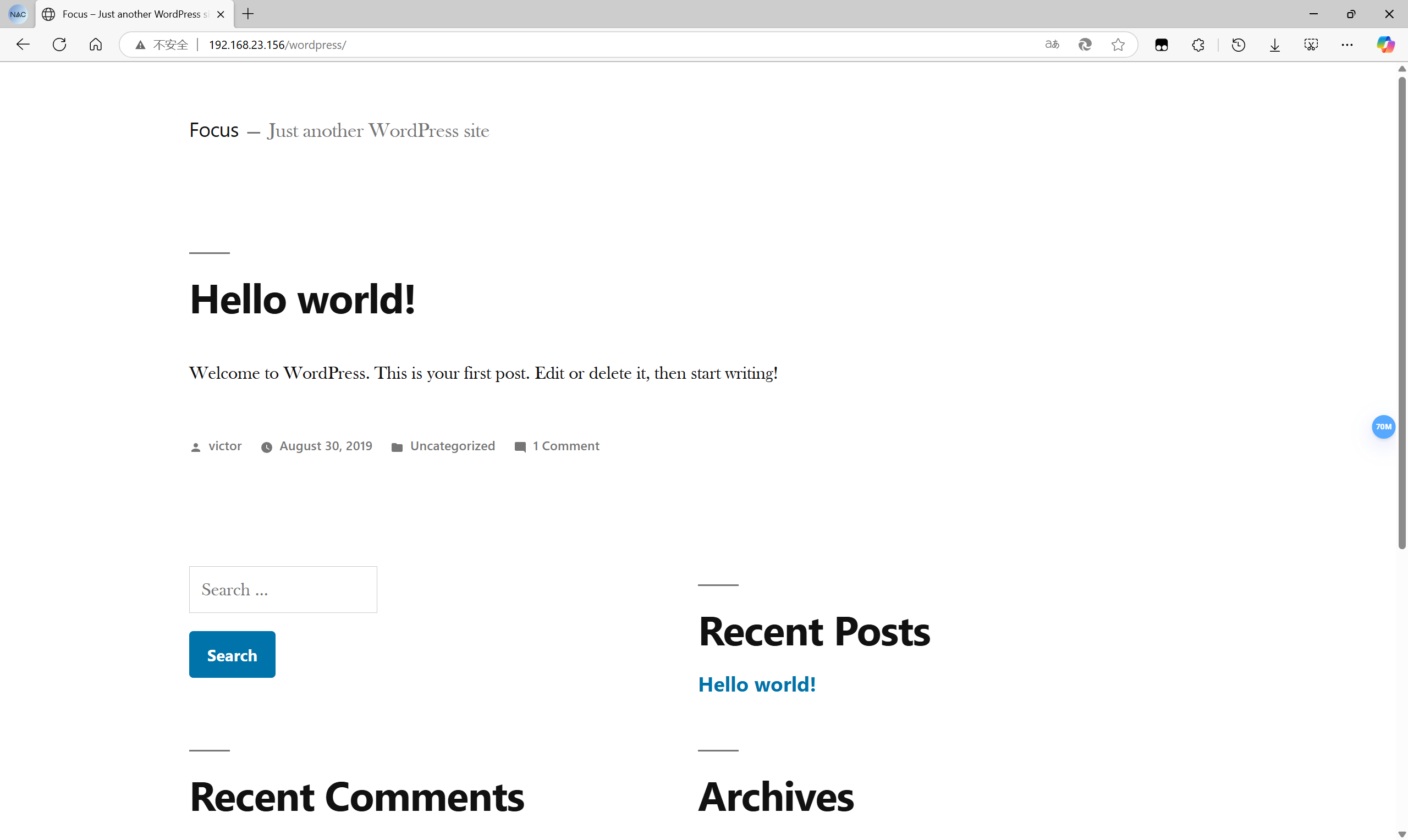The height and width of the screenshot is (840, 1408).
Task: Open the black extension icon in the toolbar
Action: [x=1162, y=45]
